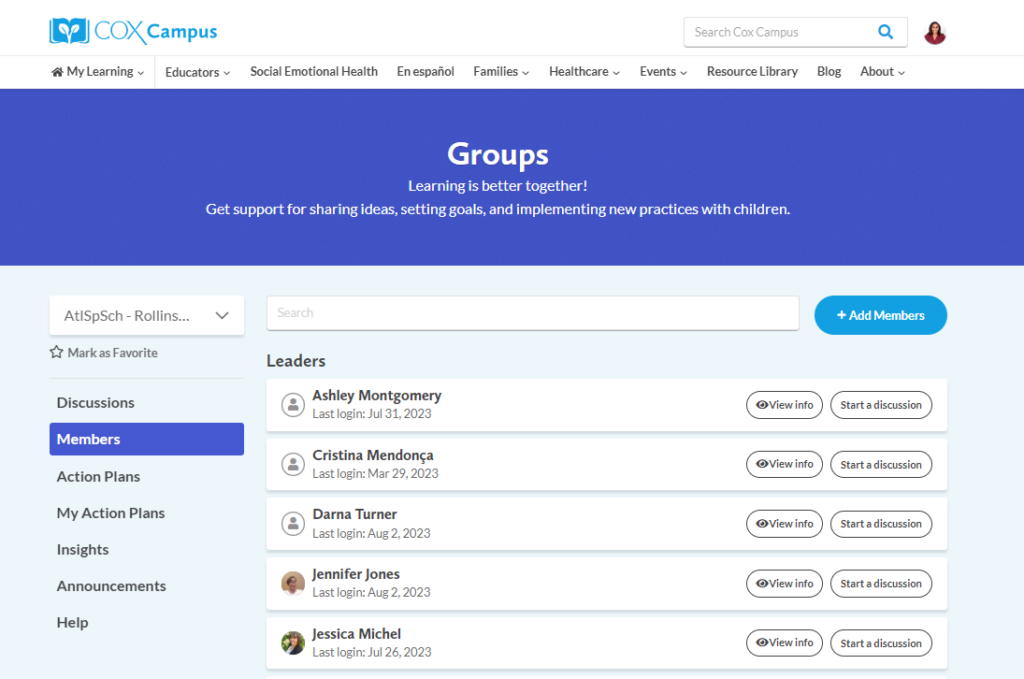Start a discussion with Darna Turner
This screenshot has width=1024, height=679.
(x=881, y=524)
